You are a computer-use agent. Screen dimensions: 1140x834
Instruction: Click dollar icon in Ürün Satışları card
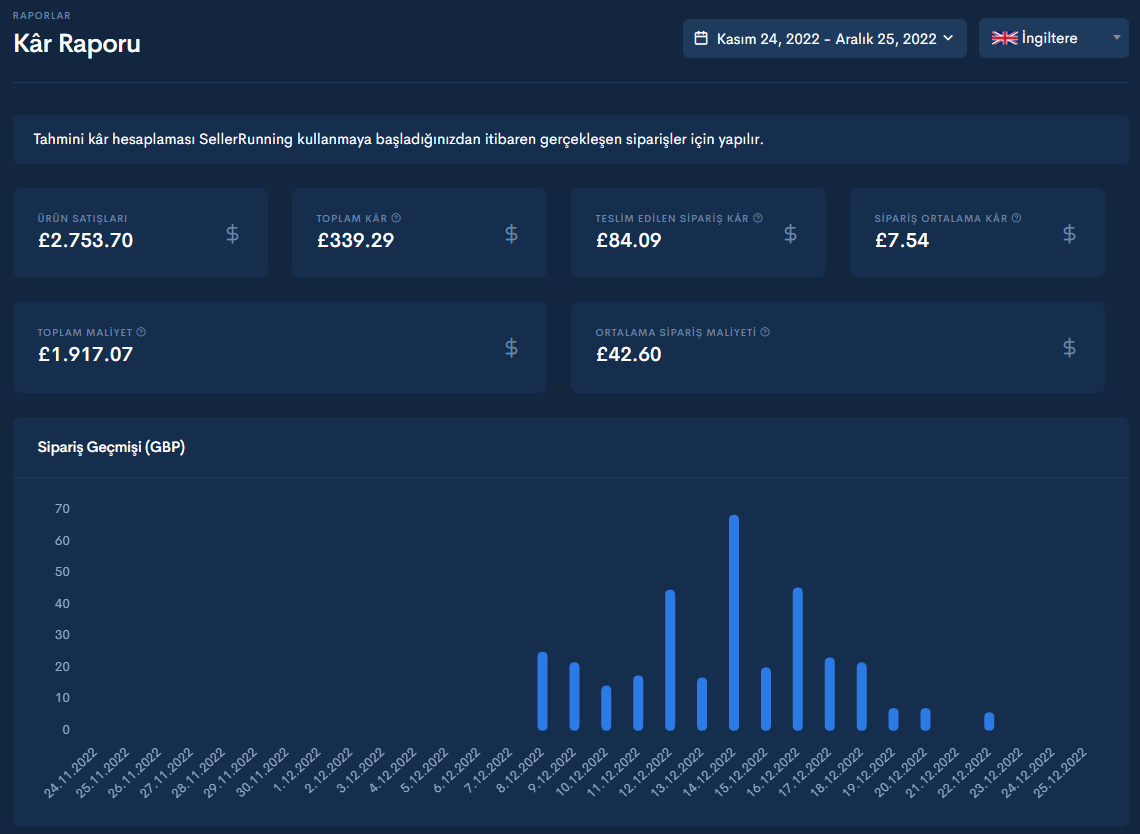coord(232,233)
